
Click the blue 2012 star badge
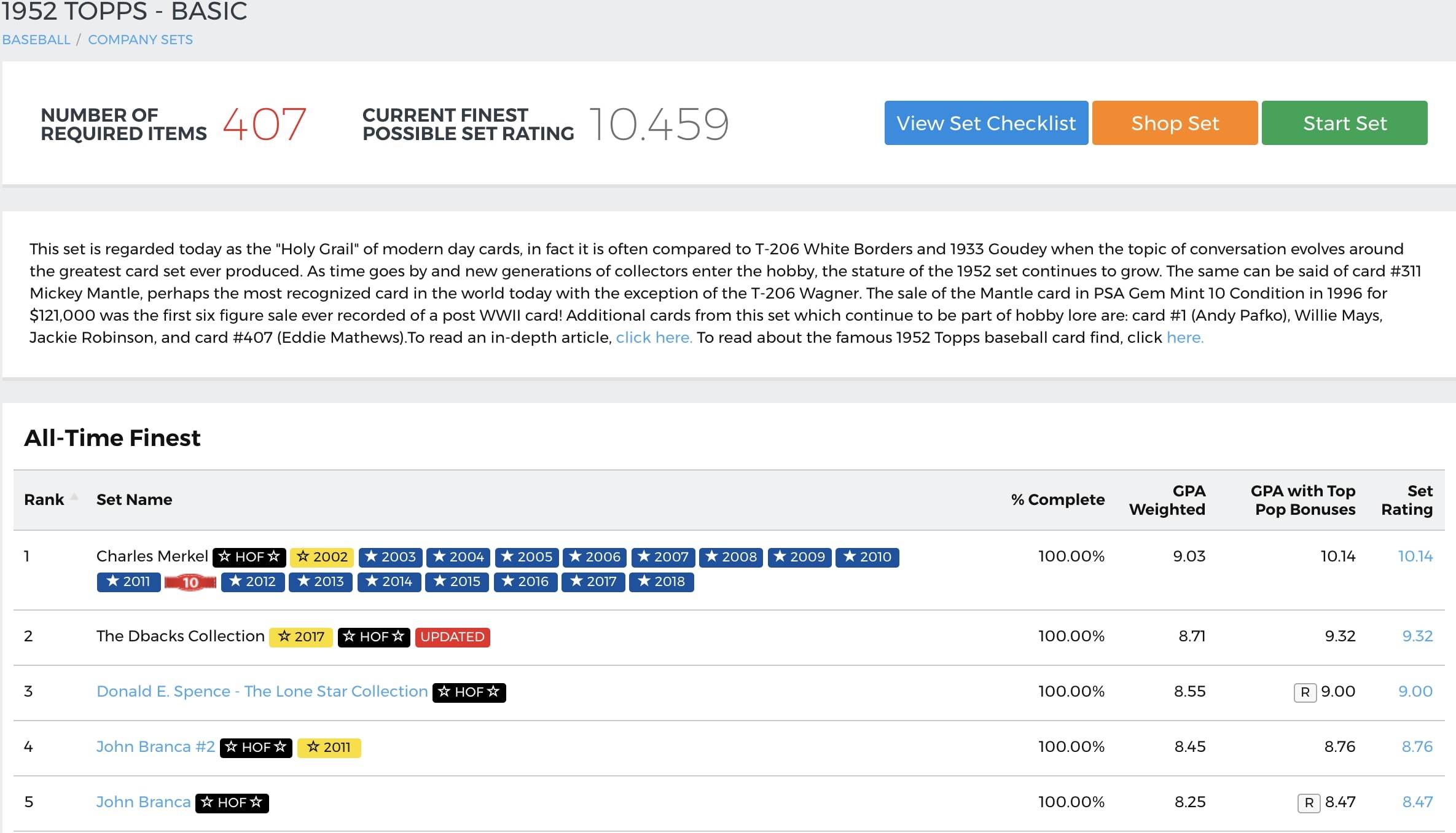click(252, 582)
